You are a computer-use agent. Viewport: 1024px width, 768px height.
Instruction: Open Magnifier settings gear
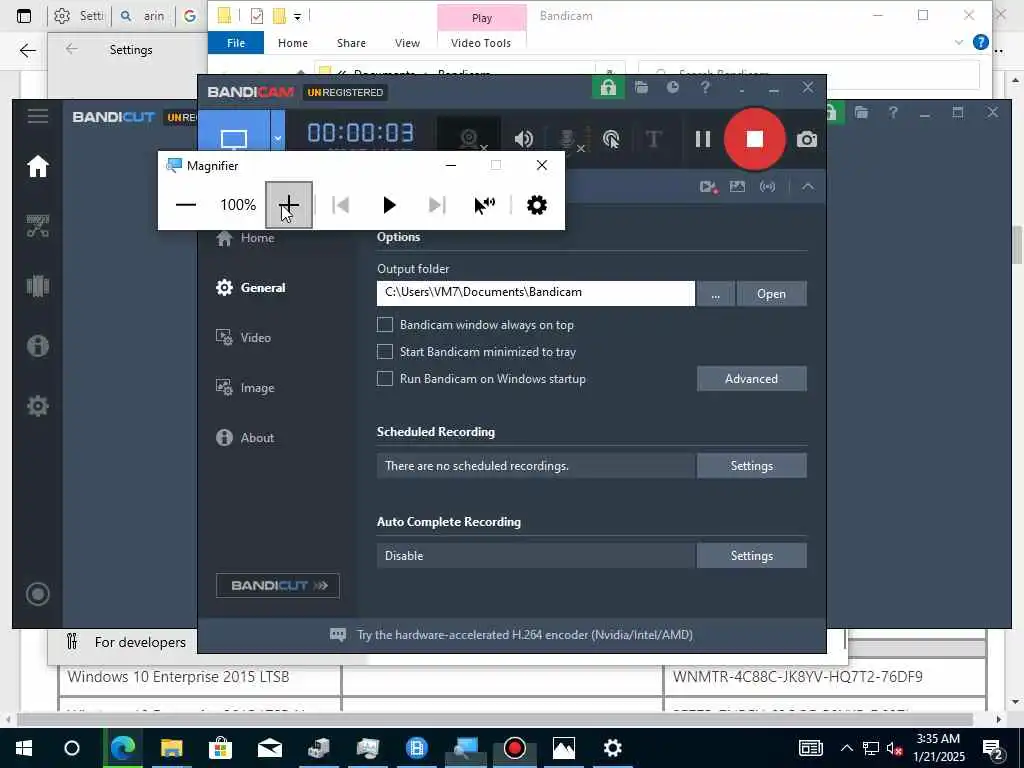coord(537,205)
